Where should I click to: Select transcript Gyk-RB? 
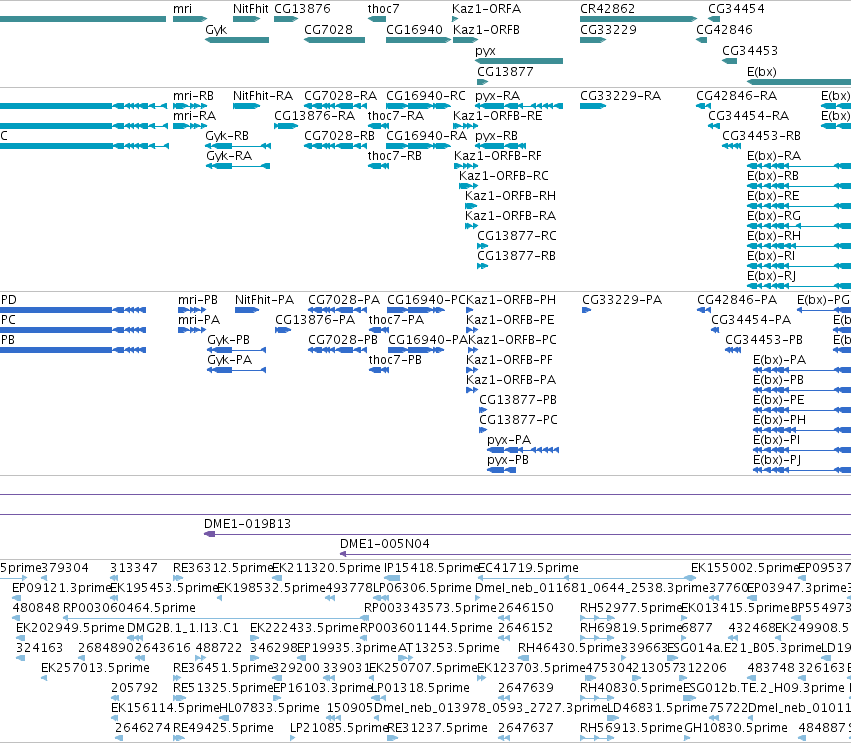click(238, 146)
